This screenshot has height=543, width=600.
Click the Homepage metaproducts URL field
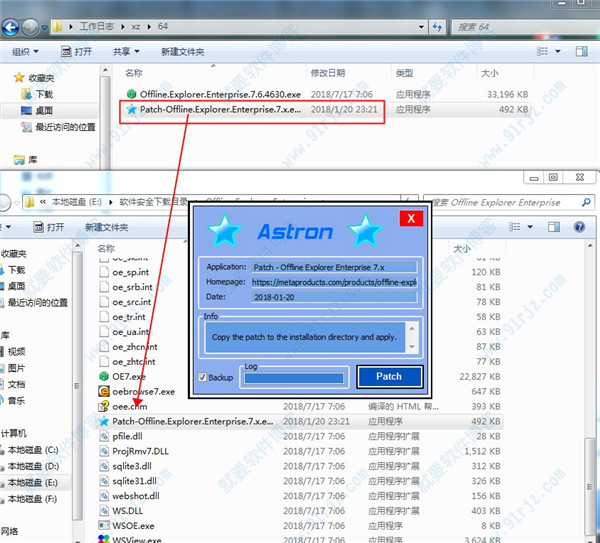pyautogui.click(x=332, y=282)
